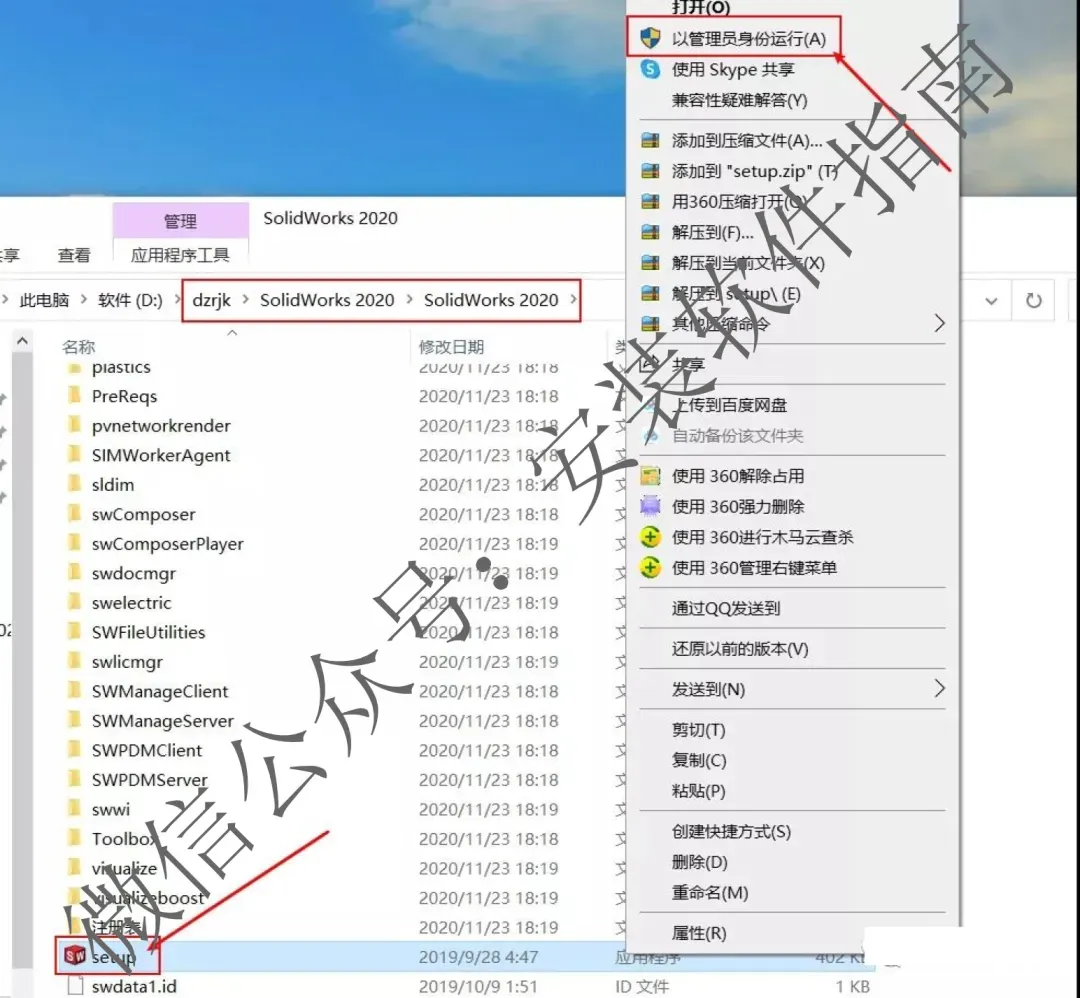Switch to 管理 ribbon tab
This screenshot has height=998, width=1080.
point(180,221)
